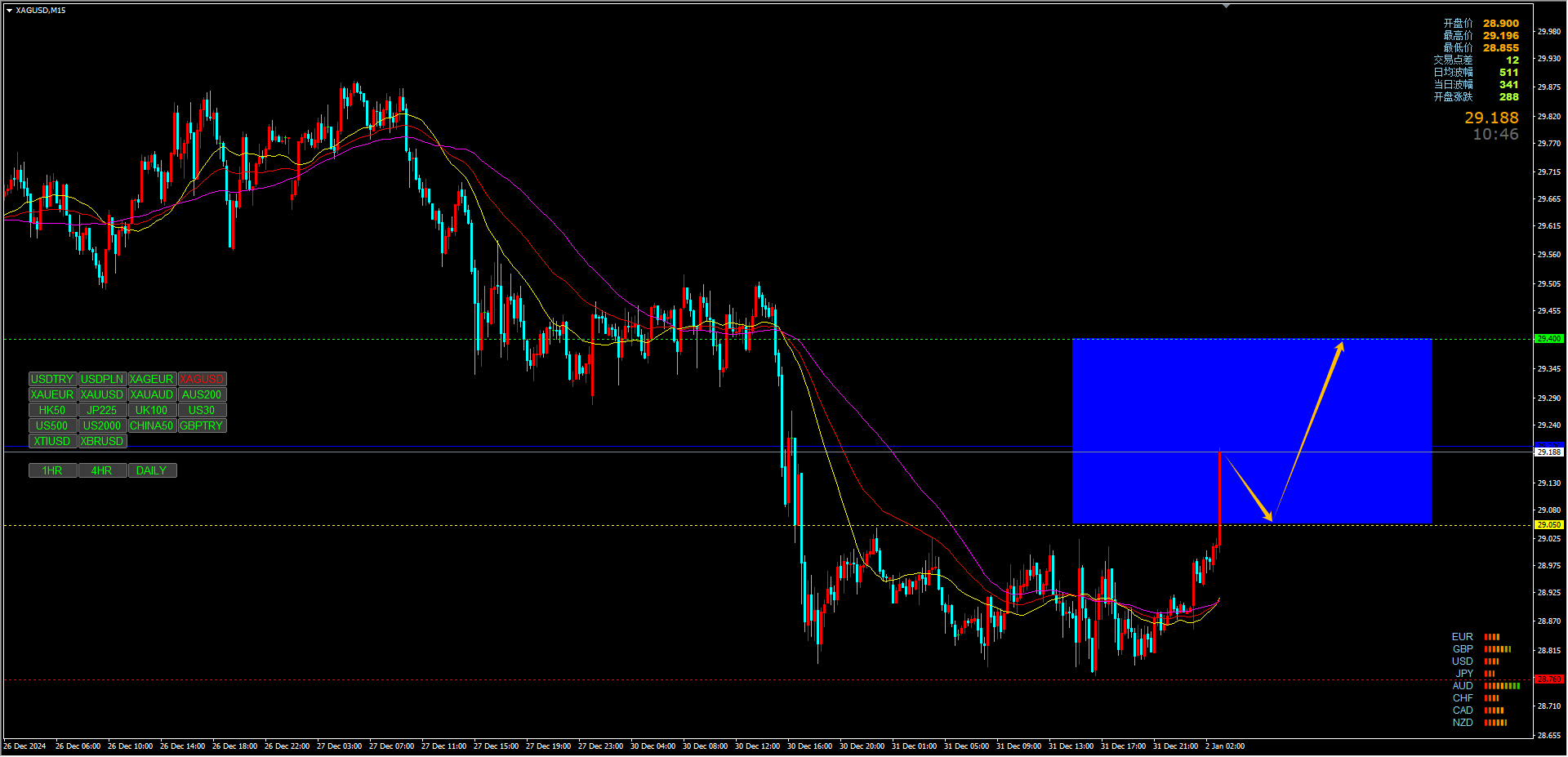The image size is (1568, 757).
Task: Select the XAUAUD symbol button
Action: pos(152,394)
